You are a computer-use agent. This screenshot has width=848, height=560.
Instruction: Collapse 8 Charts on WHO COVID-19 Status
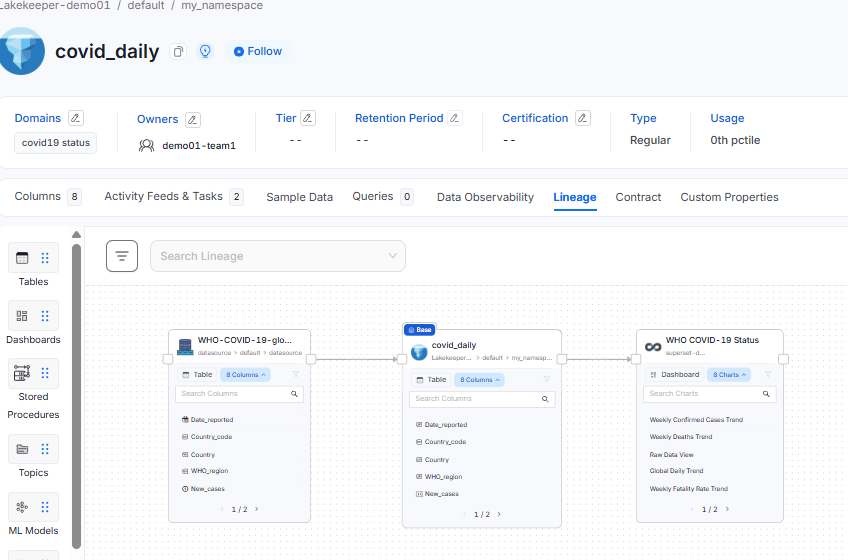[728, 374]
